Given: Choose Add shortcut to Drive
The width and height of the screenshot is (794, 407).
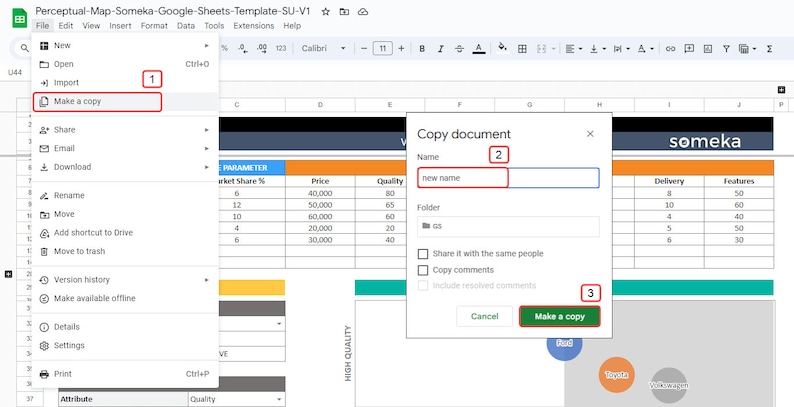Looking at the screenshot, I should tap(125, 233).
